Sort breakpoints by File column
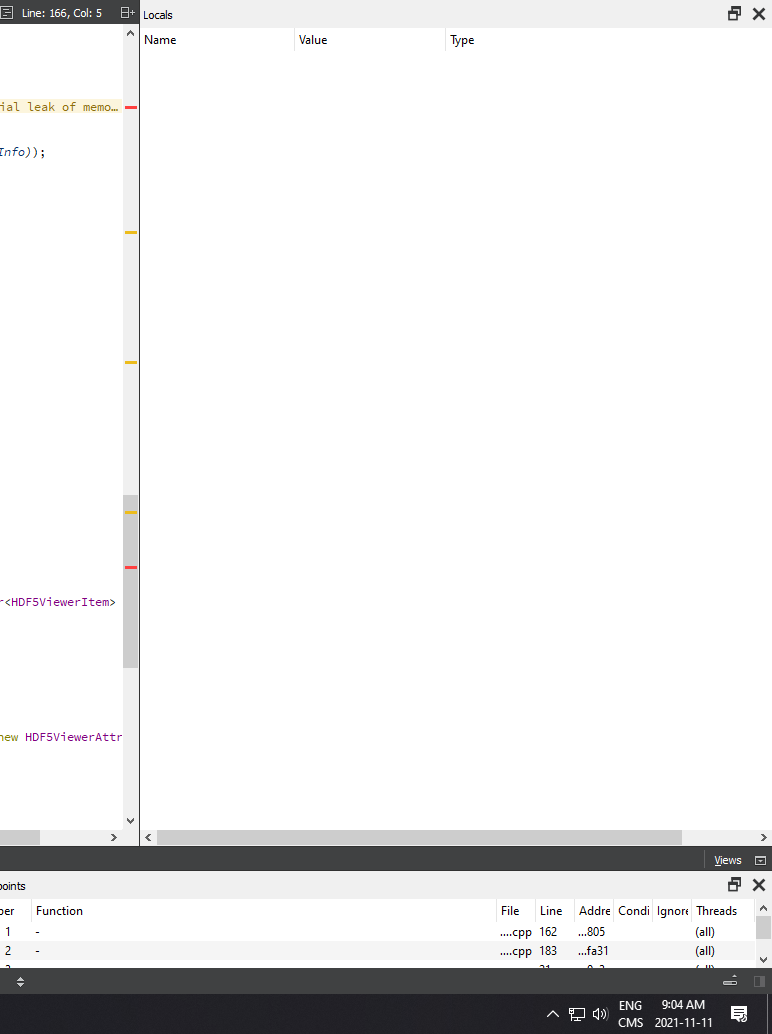This screenshot has width=772, height=1034. coord(516,911)
